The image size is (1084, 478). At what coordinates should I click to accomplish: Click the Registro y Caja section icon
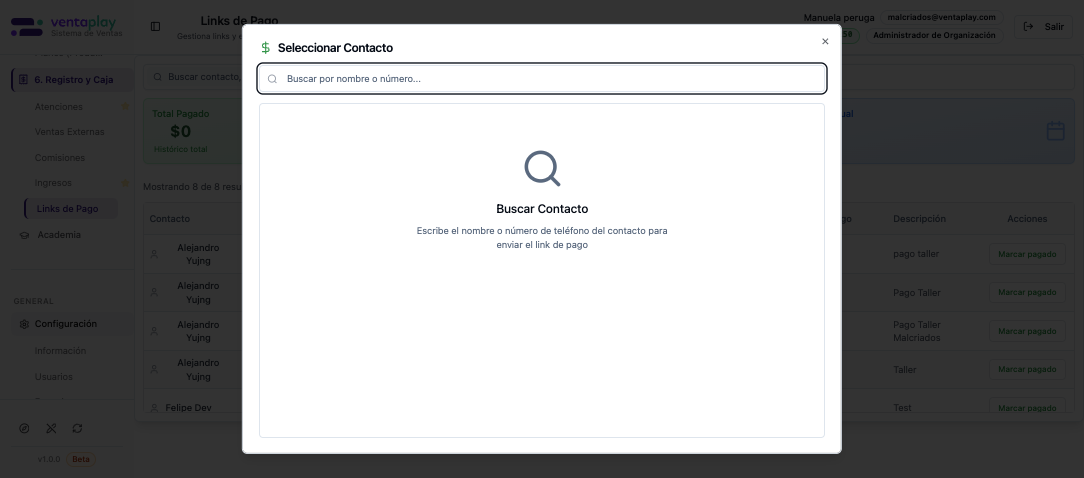coord(23,80)
